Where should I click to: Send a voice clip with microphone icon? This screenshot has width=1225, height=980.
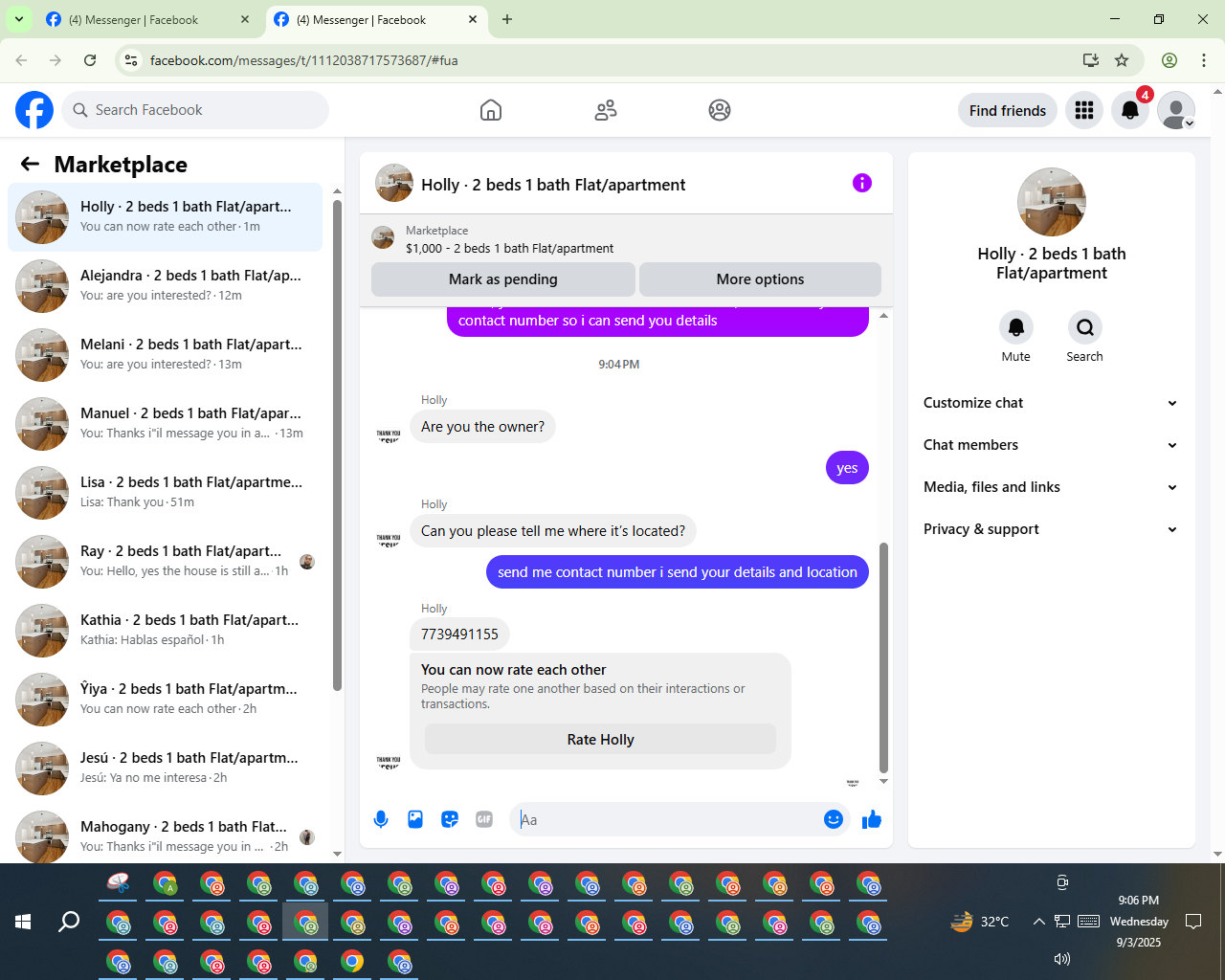[x=381, y=819]
